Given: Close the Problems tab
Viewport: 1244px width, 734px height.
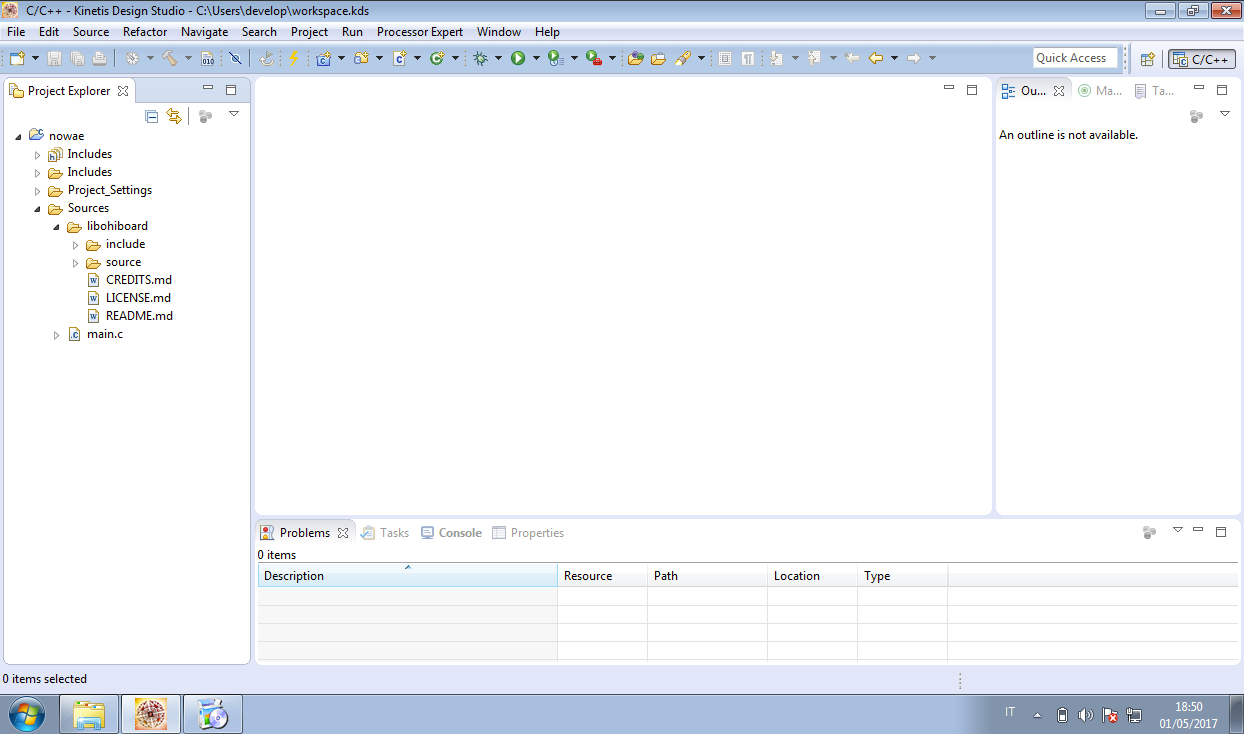Looking at the screenshot, I should (343, 533).
